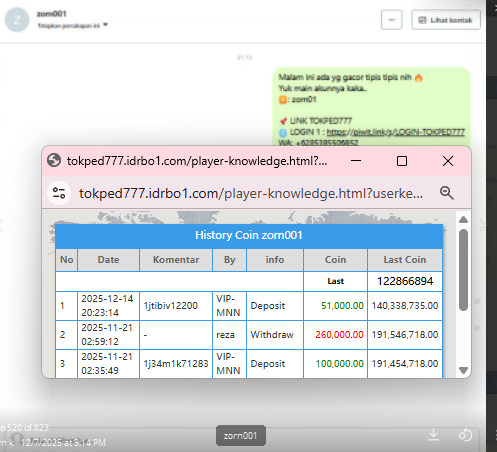The width and height of the screenshot is (497, 452).
Task: Click date 2025-11-21 02:59:12
Action: [x=107, y=334]
